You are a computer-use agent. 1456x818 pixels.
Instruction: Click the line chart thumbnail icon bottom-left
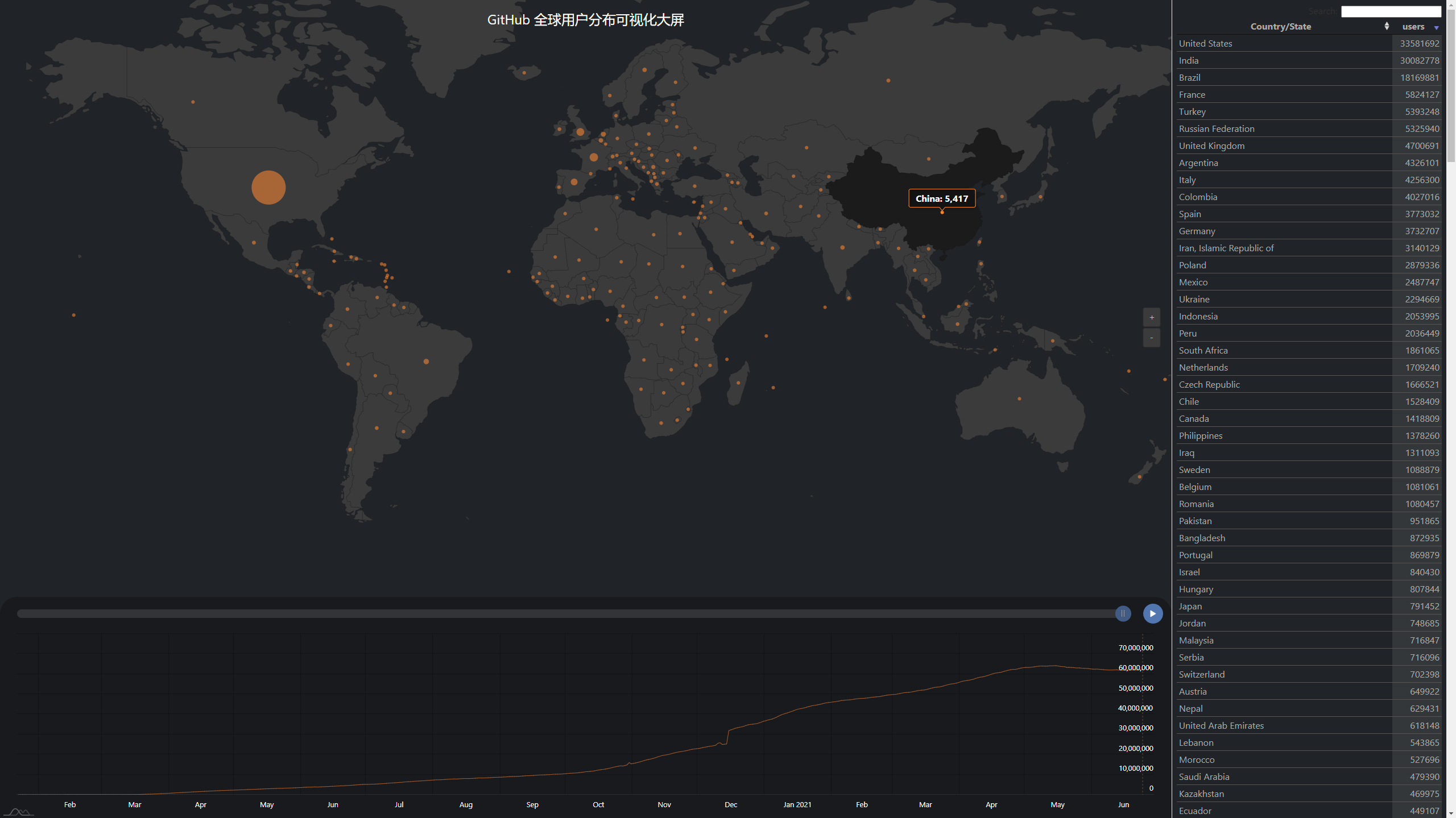pos(18,812)
